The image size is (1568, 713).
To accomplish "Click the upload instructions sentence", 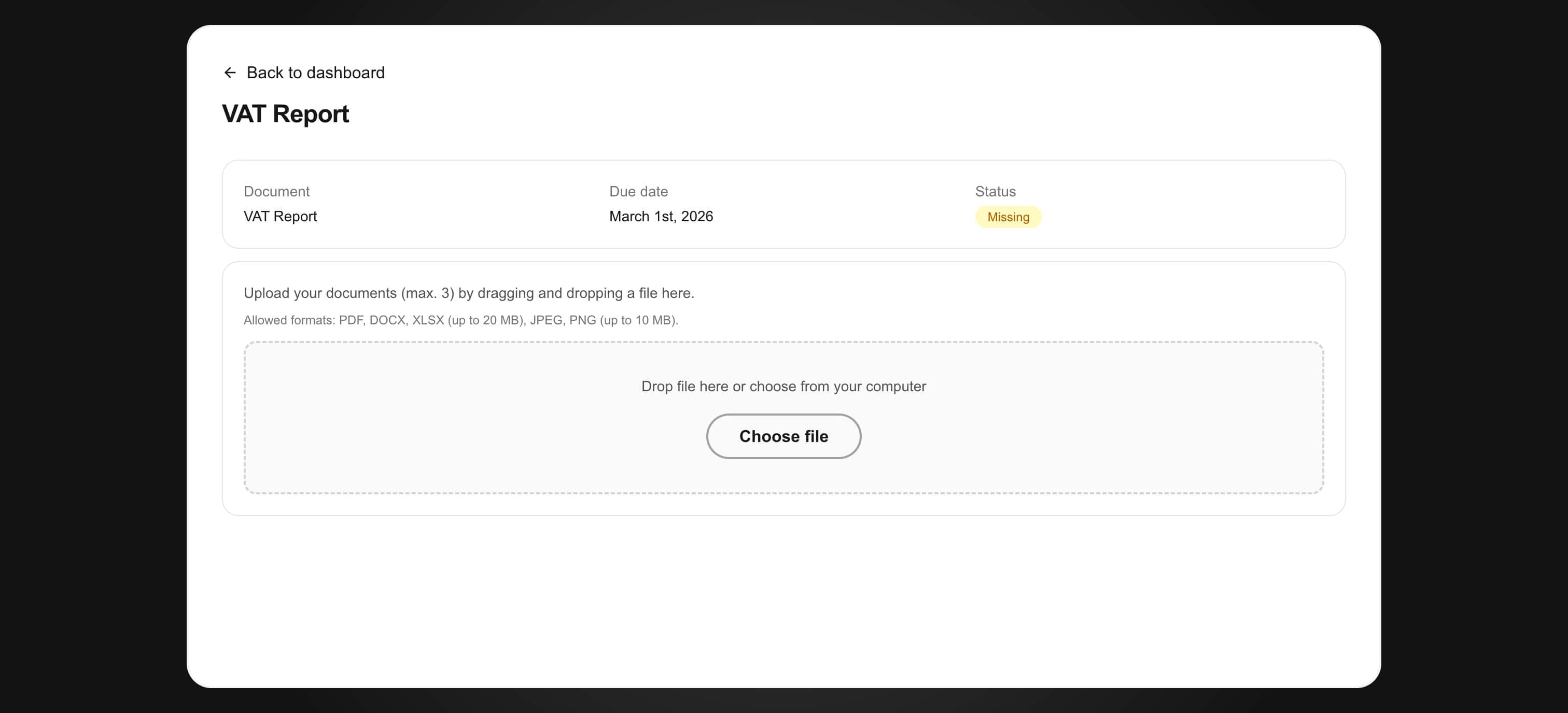I will [469, 293].
